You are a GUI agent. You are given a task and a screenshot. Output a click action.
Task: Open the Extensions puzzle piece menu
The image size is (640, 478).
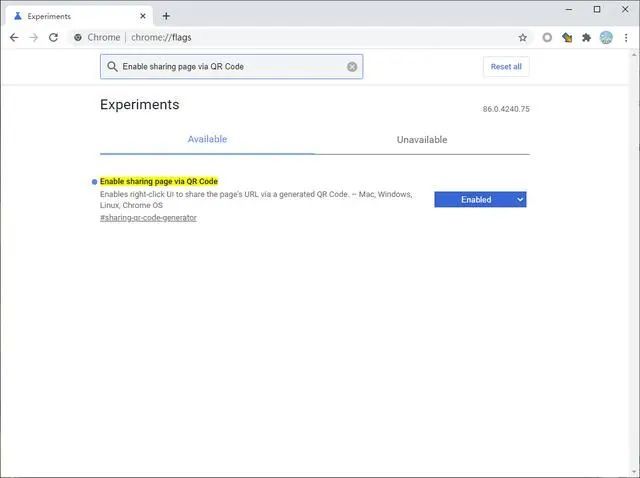pyautogui.click(x=587, y=38)
